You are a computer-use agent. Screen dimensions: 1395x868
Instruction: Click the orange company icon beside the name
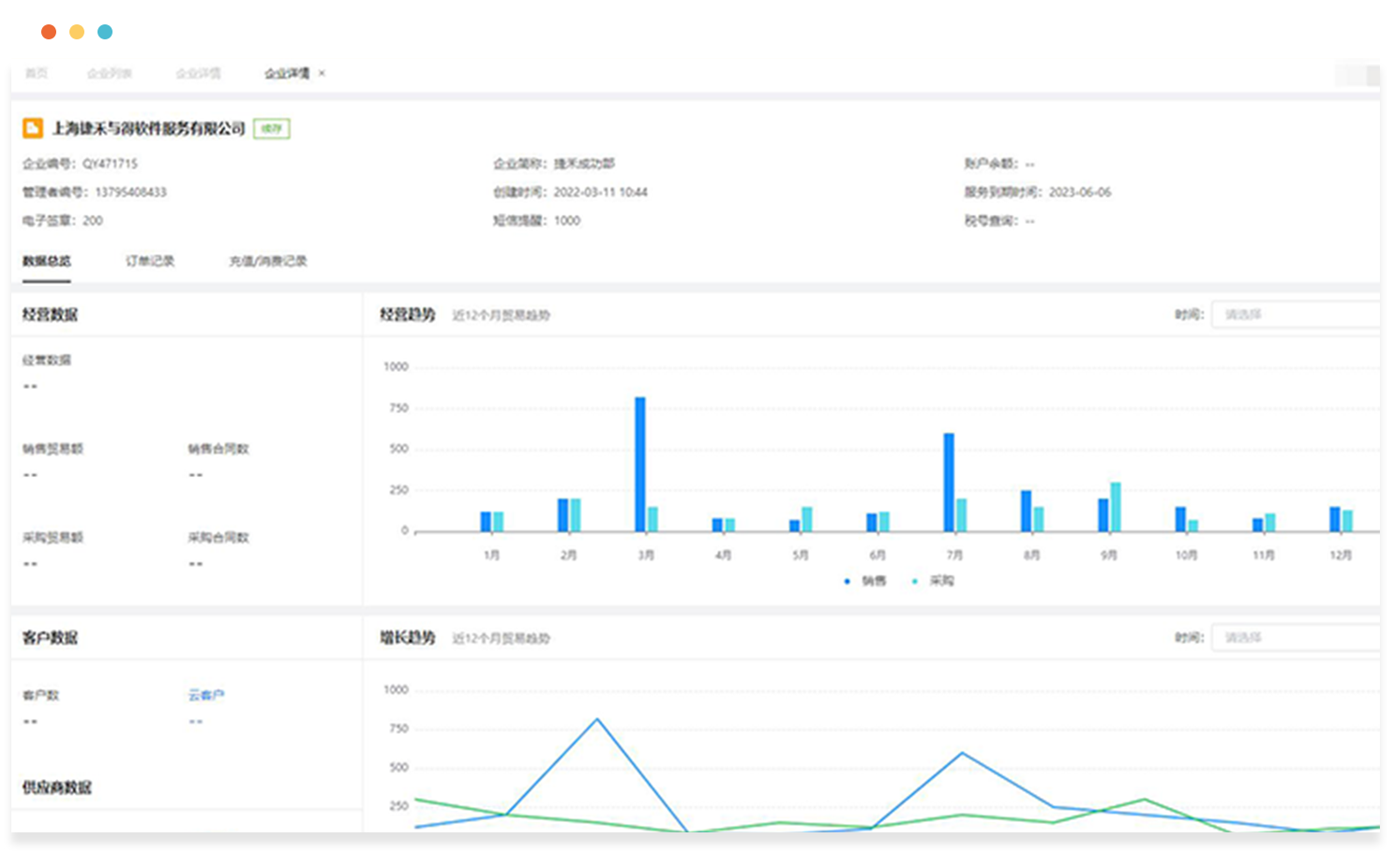point(33,128)
